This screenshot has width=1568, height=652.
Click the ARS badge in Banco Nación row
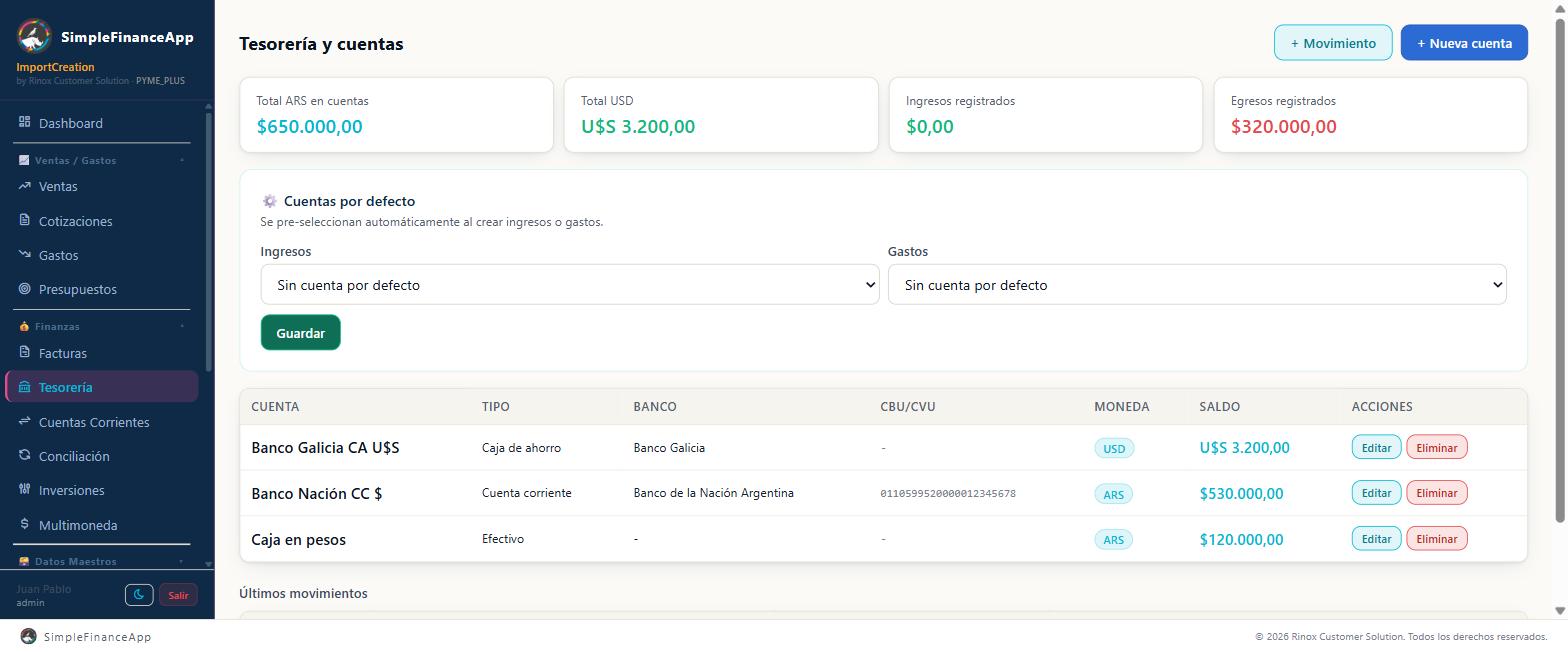tap(1114, 494)
